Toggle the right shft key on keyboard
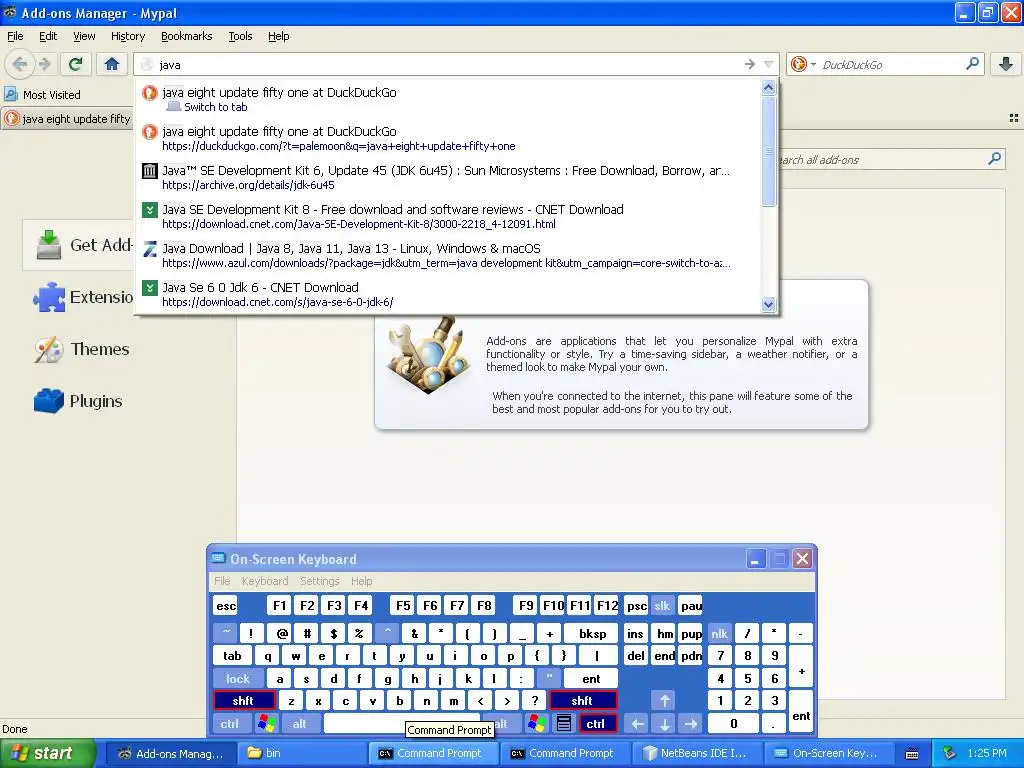Screen dimensions: 1024x768 click(x=583, y=701)
